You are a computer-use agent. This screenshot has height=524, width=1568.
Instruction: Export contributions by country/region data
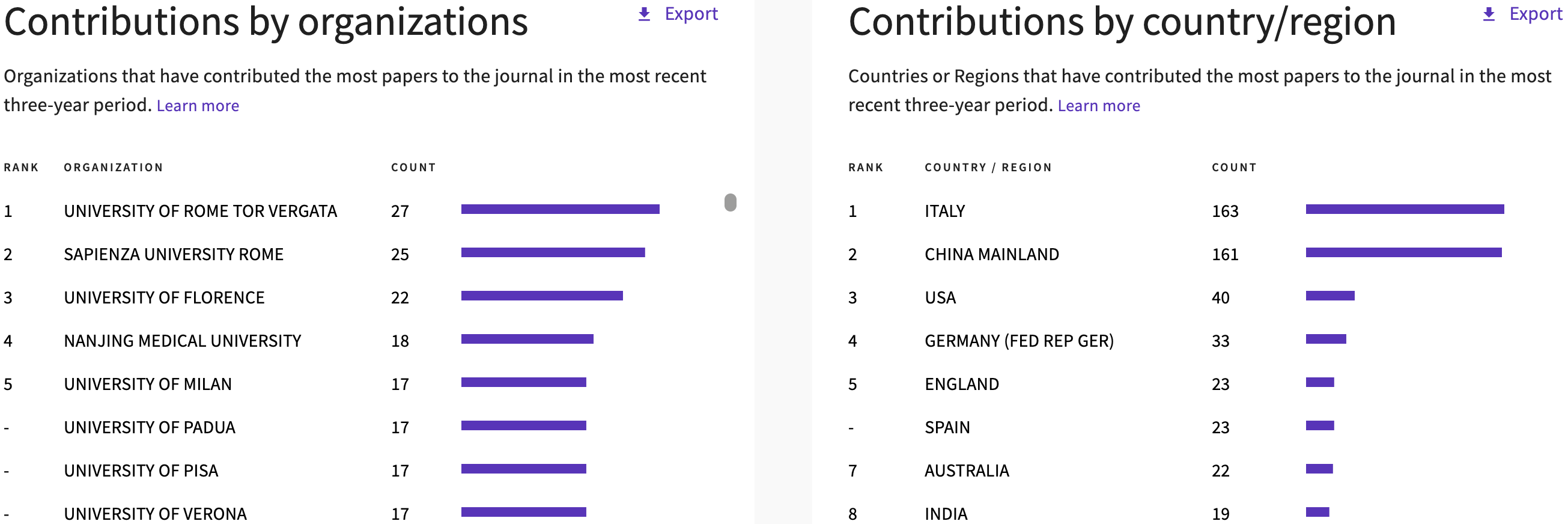[1534, 14]
